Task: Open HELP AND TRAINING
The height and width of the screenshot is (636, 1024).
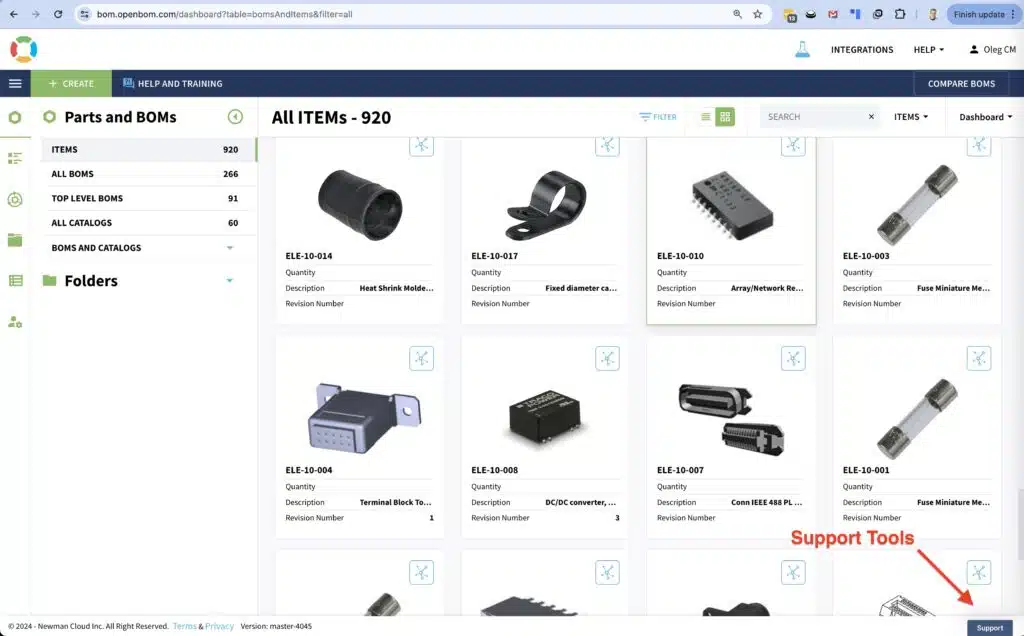Action: click(173, 84)
